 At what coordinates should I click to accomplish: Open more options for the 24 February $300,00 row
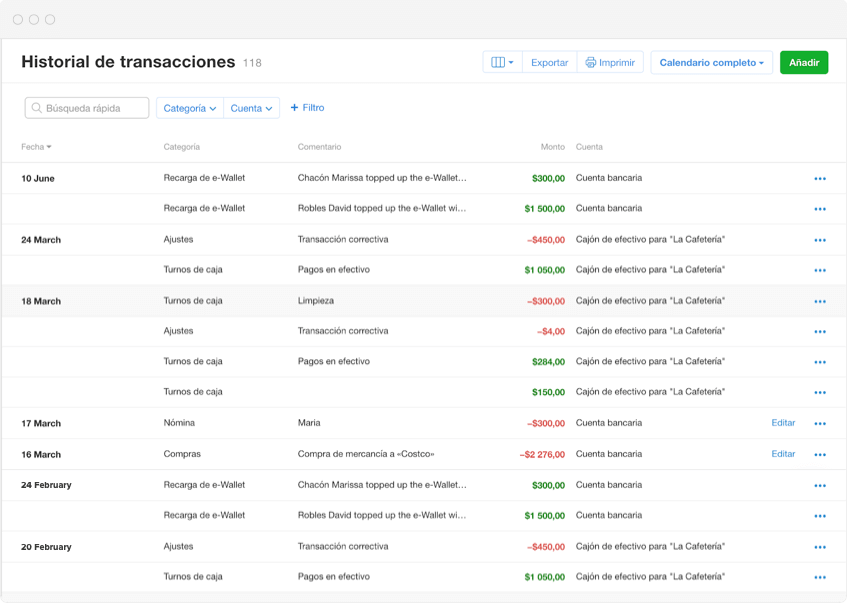(x=820, y=486)
